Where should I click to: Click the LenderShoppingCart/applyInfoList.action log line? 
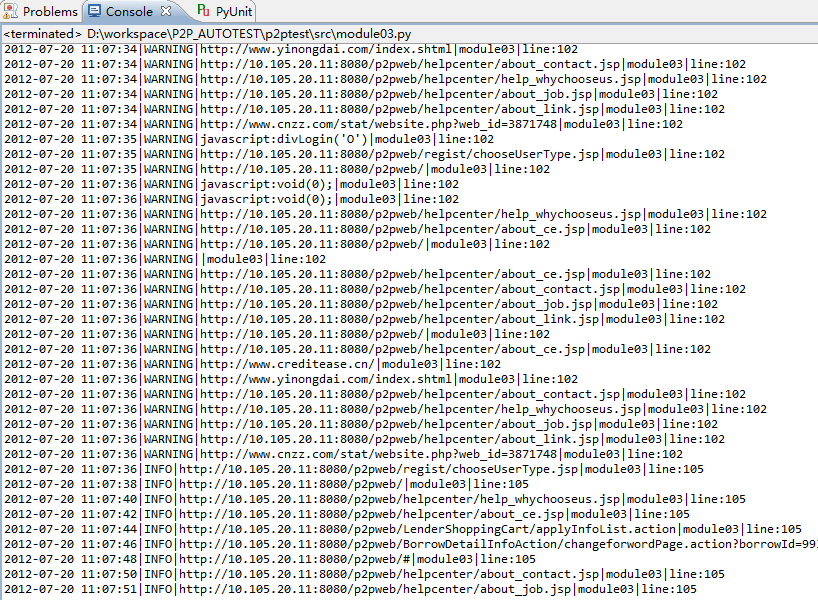403,530
